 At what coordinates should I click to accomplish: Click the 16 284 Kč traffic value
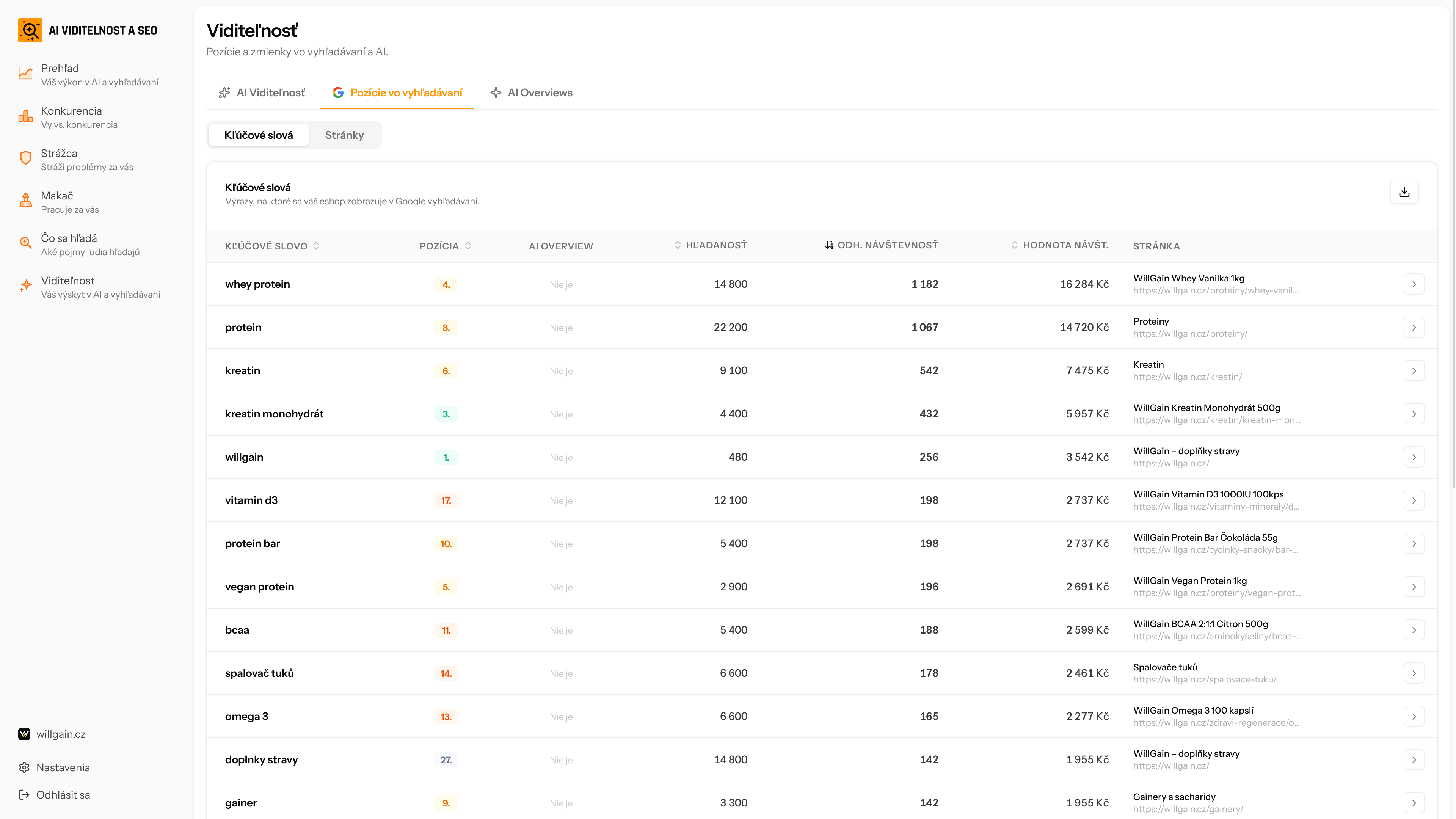pos(1084,284)
